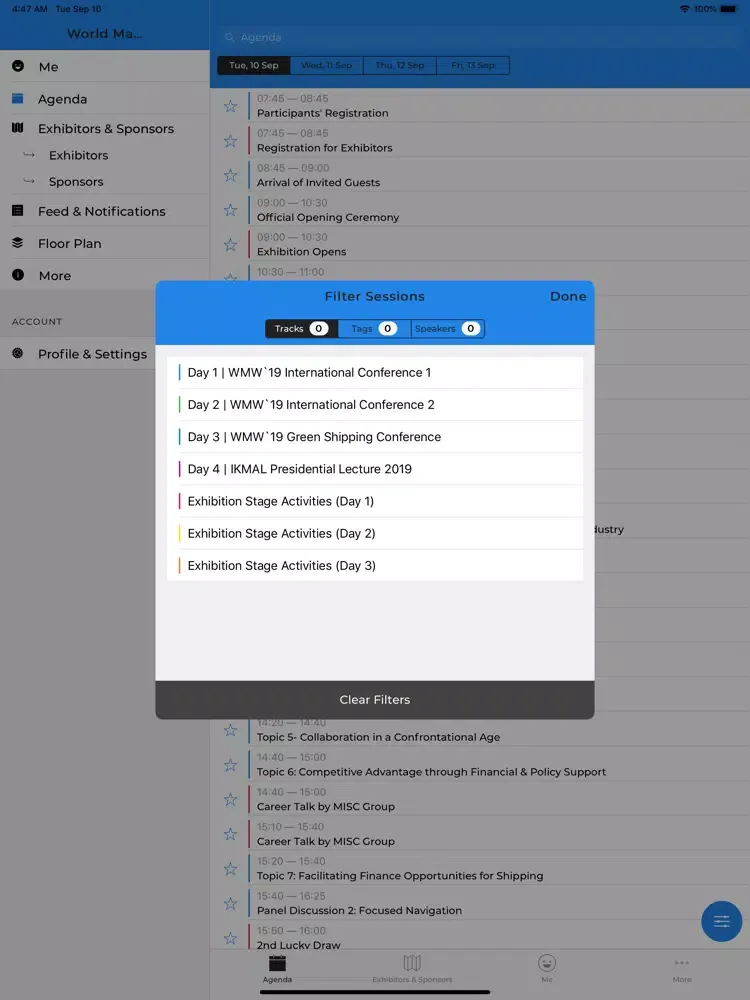Screen dimensions: 750x1000
Task: Open Me in the sidebar
Action: [105, 66]
